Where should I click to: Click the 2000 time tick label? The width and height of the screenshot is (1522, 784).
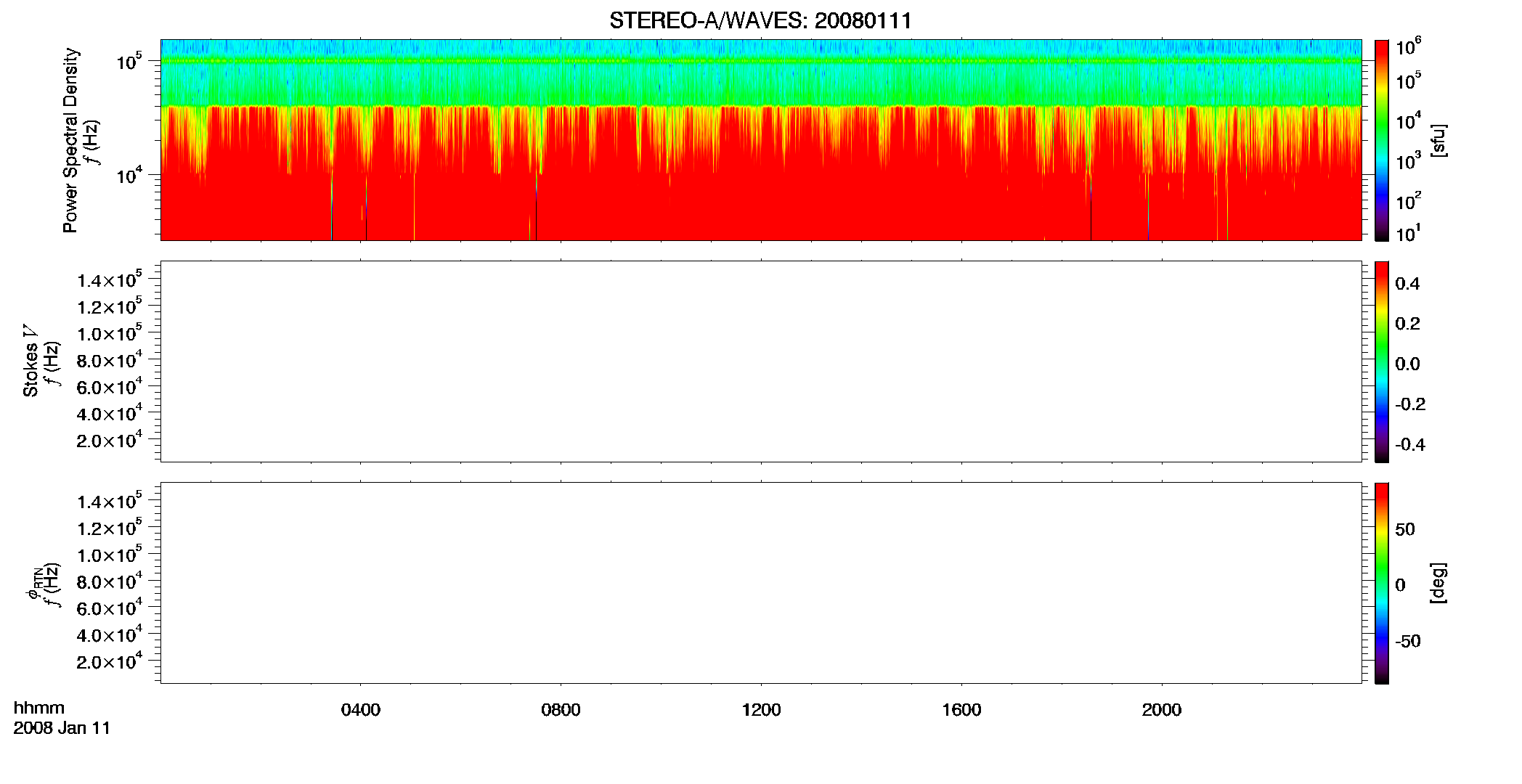click(1162, 710)
